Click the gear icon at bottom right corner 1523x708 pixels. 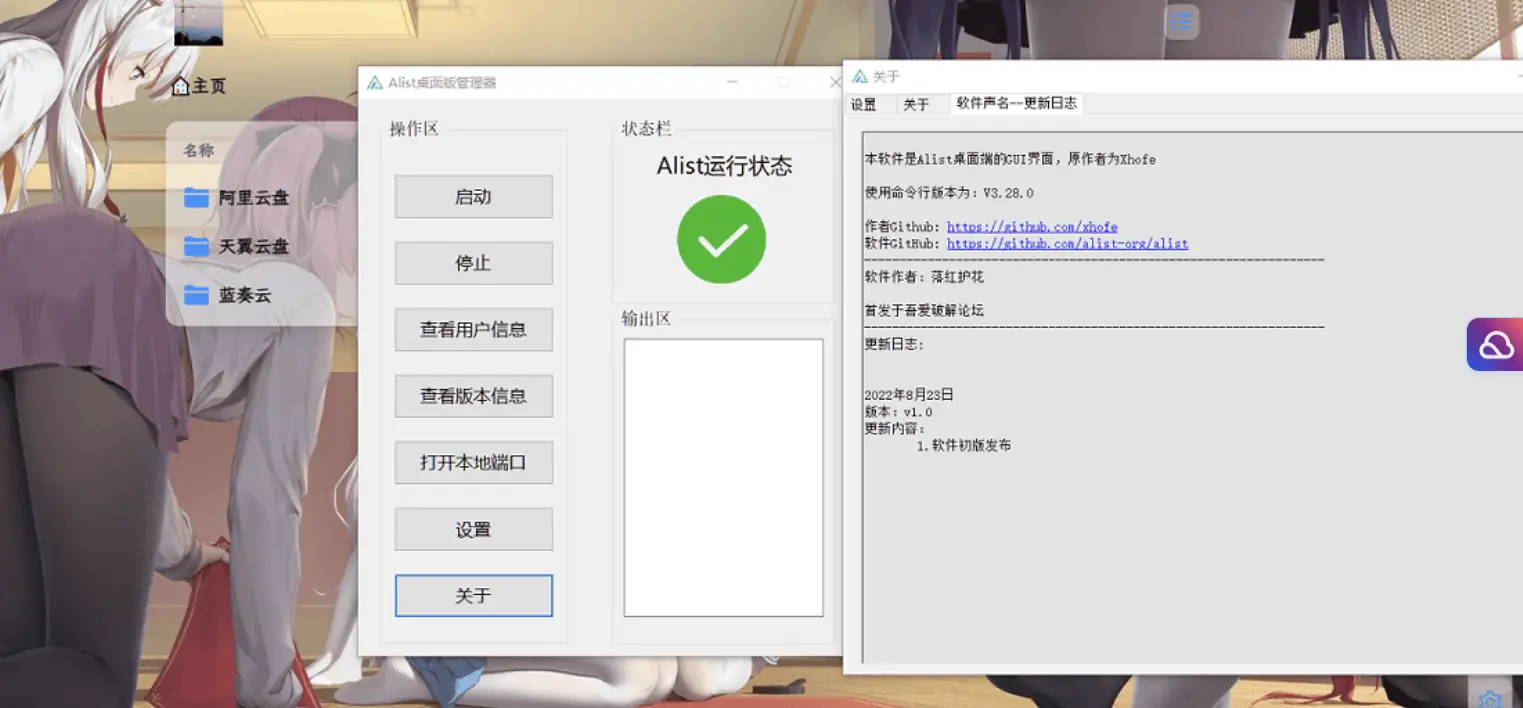point(1489,698)
